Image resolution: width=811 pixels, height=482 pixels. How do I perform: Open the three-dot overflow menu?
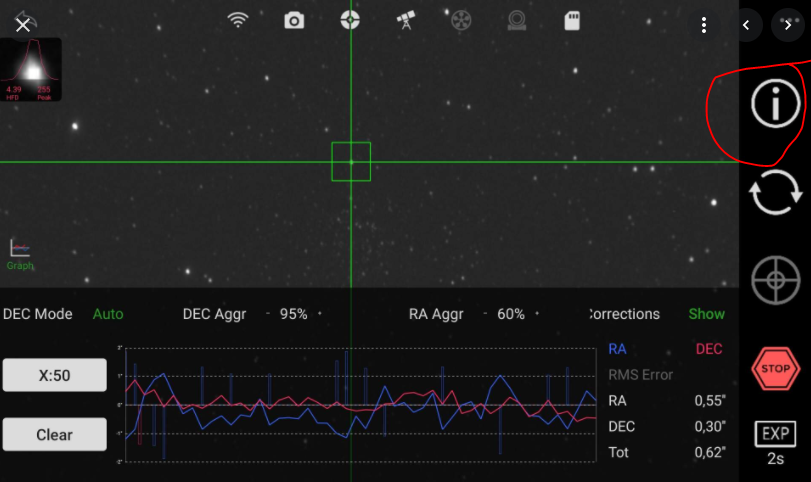pos(704,25)
